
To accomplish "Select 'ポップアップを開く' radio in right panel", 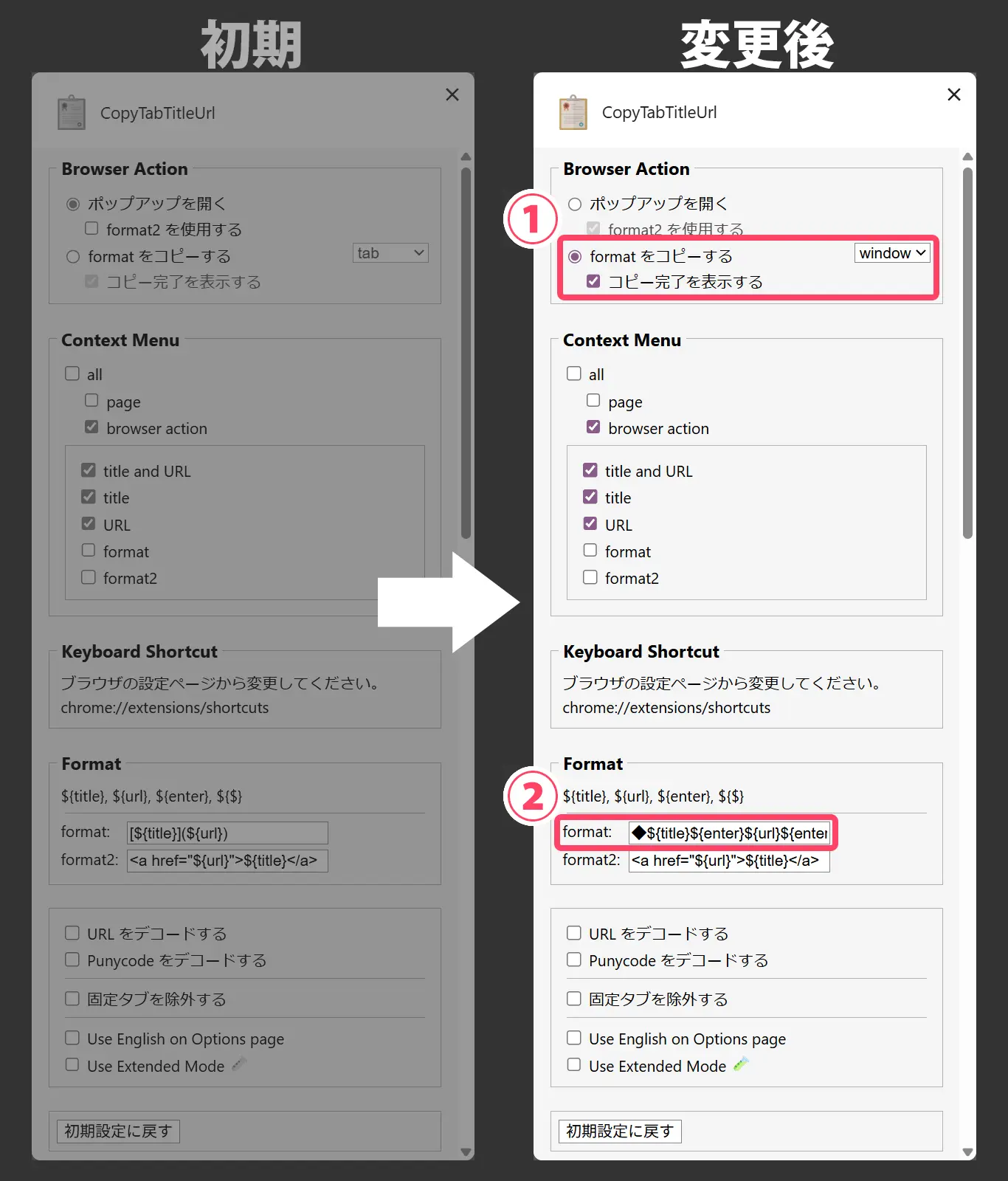I will coord(575,204).
